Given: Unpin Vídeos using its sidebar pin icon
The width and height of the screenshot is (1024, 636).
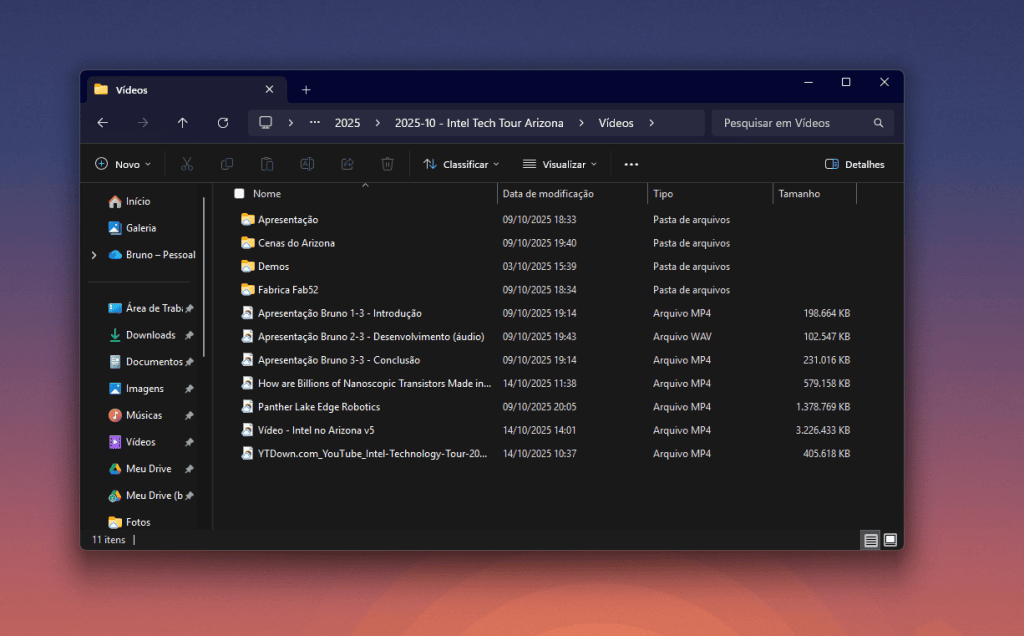Looking at the screenshot, I should click(x=189, y=442).
